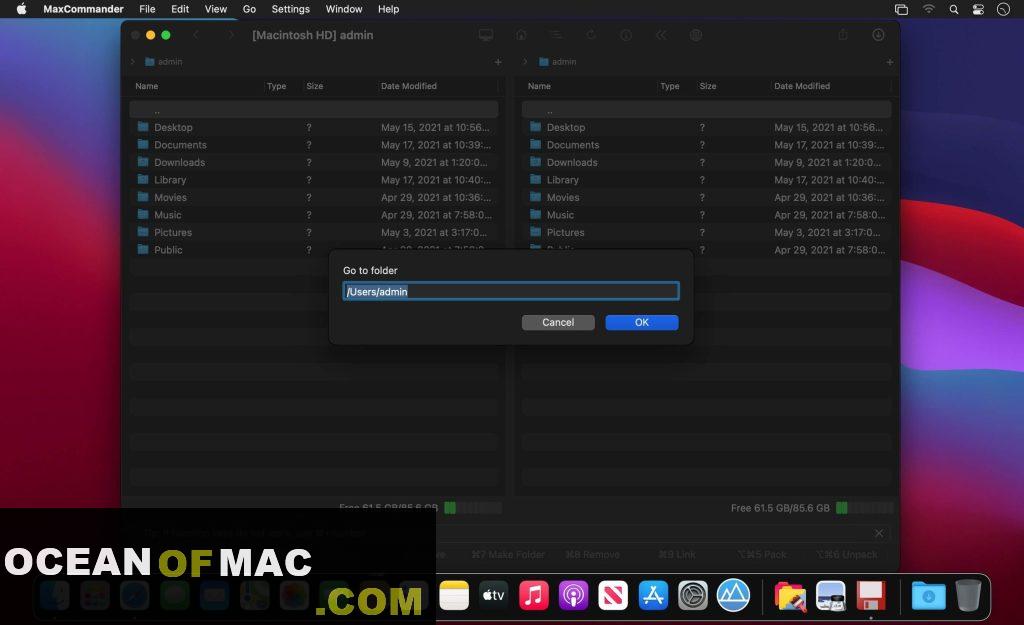Add a tab in the right panel
Image resolution: width=1024 pixels, height=625 pixels.
pyautogui.click(x=889, y=62)
